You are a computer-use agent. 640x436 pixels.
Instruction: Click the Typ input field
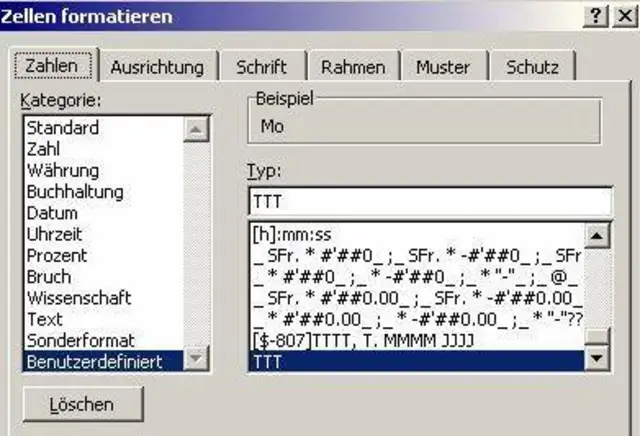point(430,201)
